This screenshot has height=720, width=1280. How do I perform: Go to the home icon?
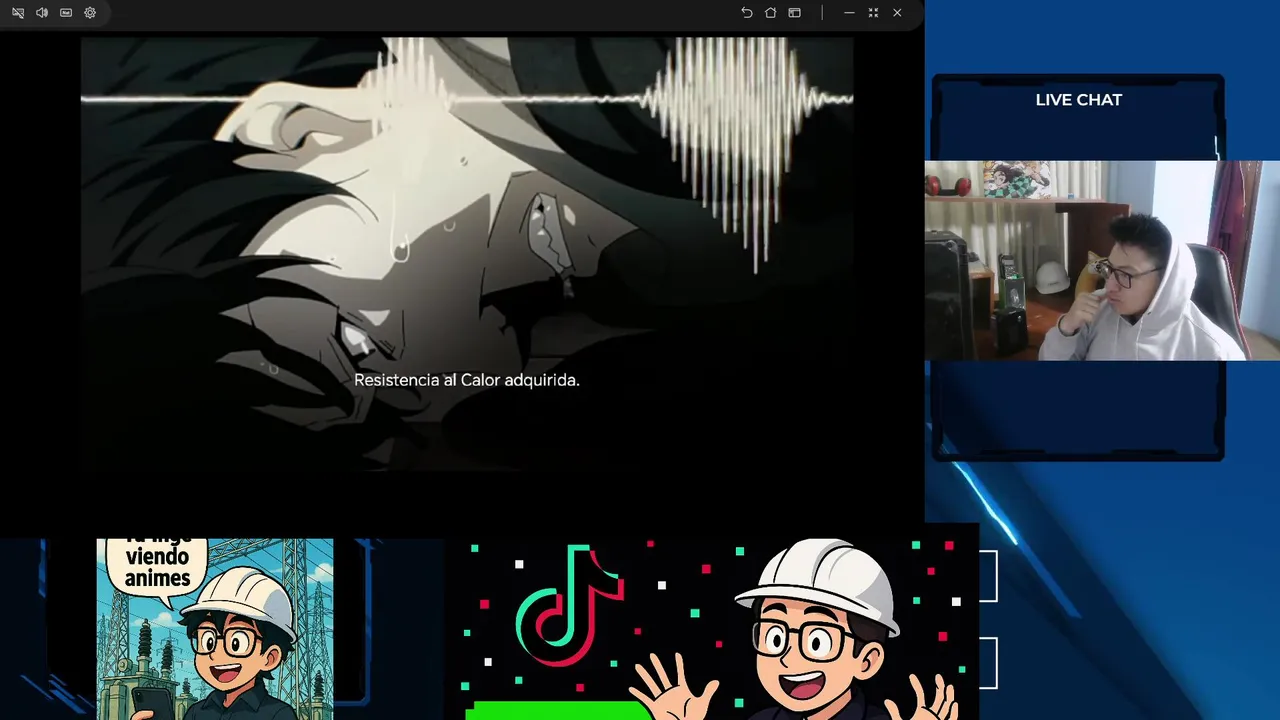click(770, 13)
